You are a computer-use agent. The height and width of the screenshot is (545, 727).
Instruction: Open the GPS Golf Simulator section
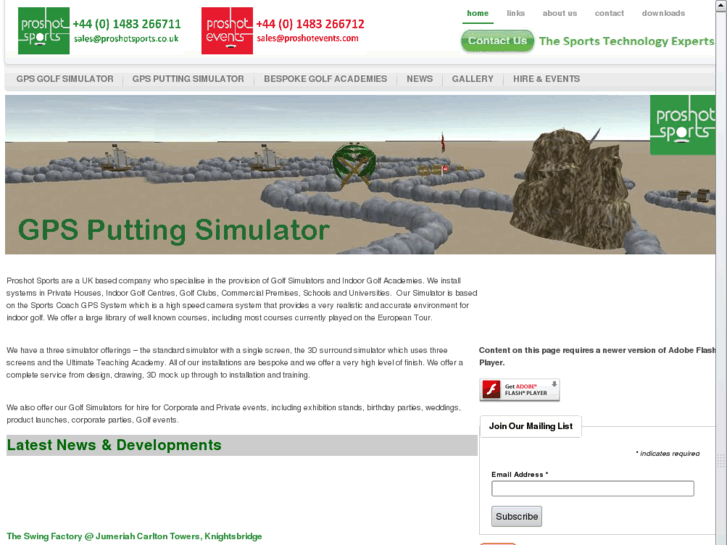point(65,79)
